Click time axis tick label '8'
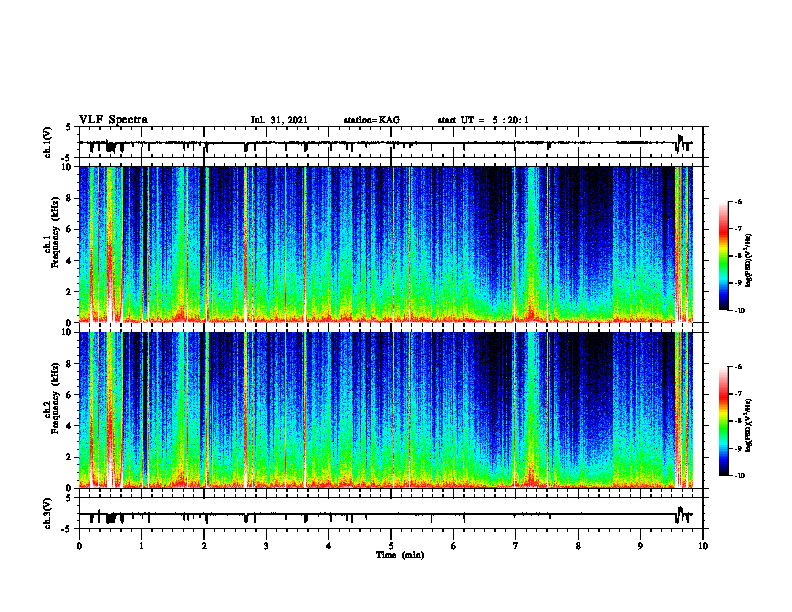Image resolution: width=792 pixels, height=612 pixels. [578, 546]
